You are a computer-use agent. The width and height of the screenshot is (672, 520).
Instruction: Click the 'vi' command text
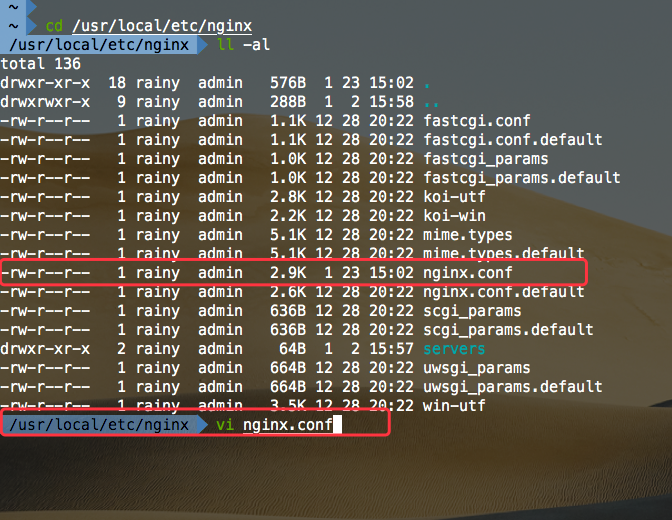tap(225, 425)
